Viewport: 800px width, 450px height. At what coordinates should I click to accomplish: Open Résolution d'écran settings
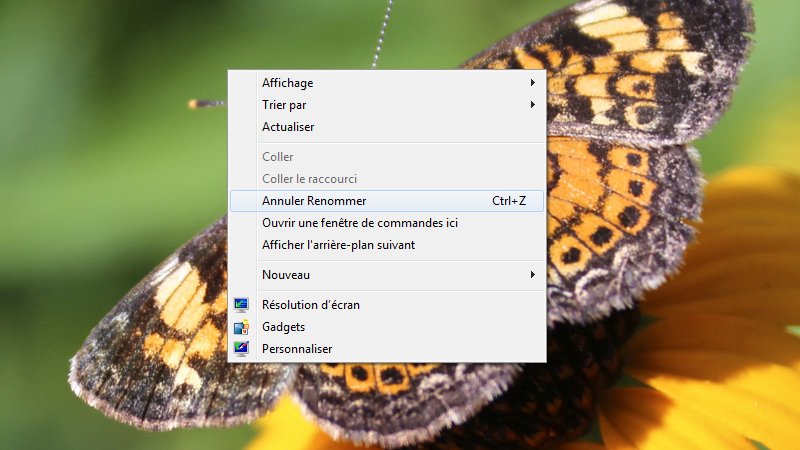[387, 305]
